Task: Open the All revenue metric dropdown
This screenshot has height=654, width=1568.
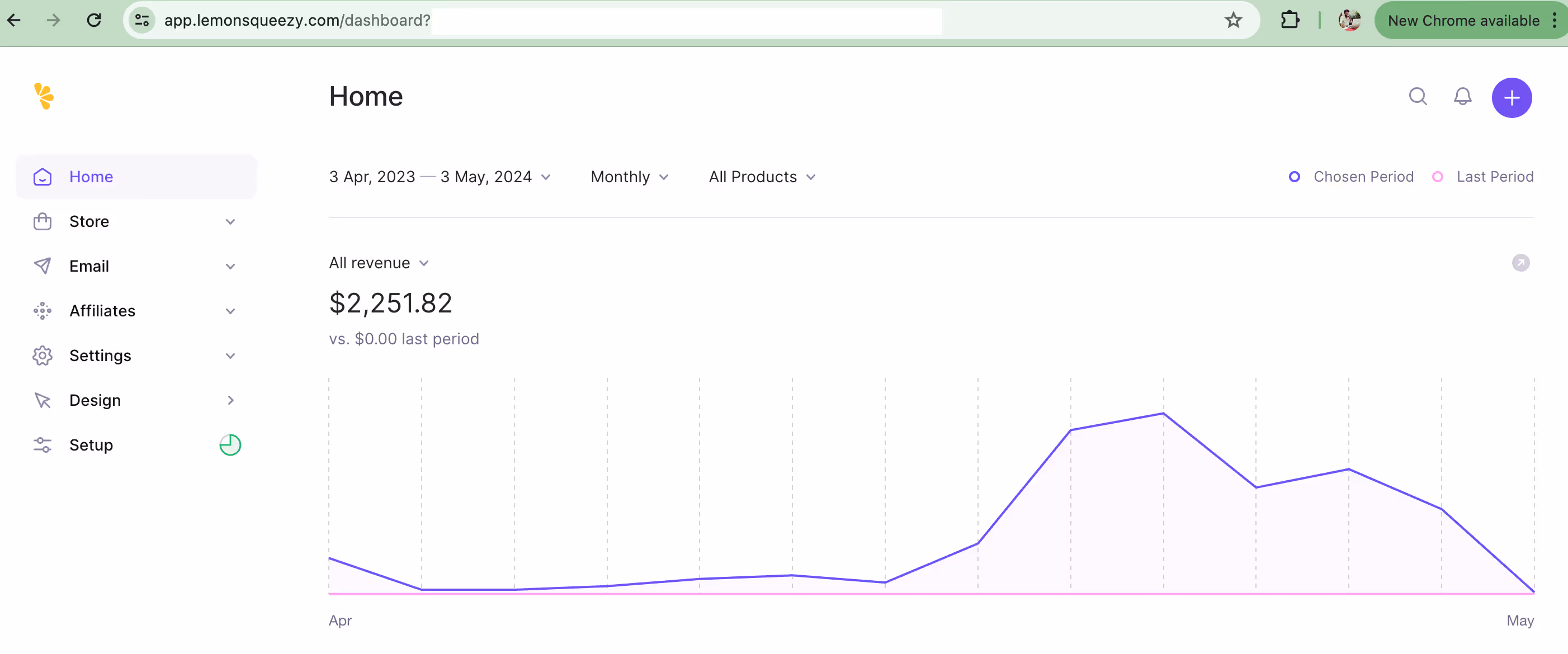Action: click(x=379, y=263)
